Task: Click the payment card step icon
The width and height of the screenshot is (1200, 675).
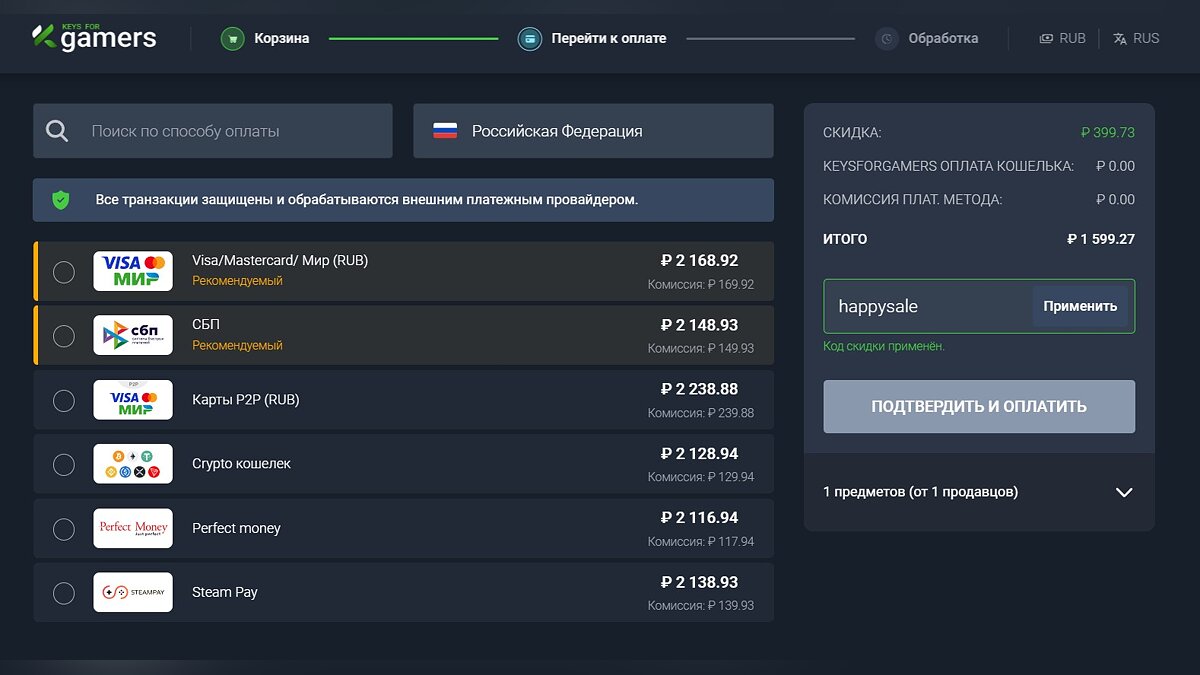Action: (x=530, y=39)
